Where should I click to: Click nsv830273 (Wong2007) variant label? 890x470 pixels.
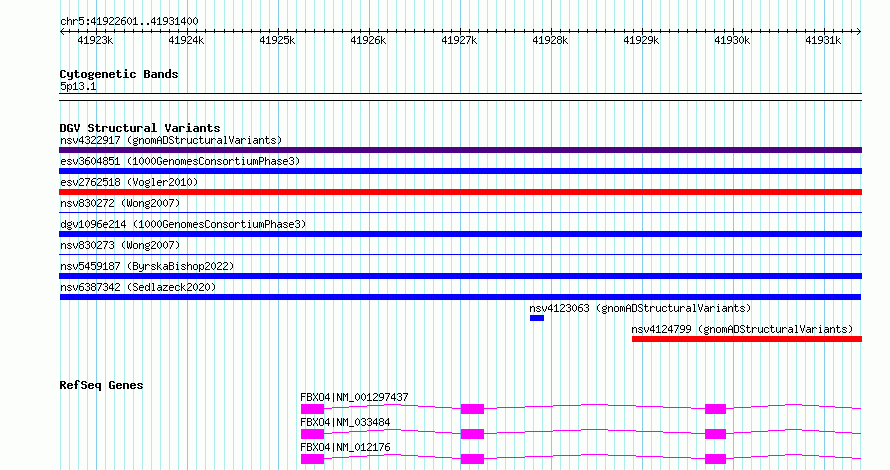[120, 245]
